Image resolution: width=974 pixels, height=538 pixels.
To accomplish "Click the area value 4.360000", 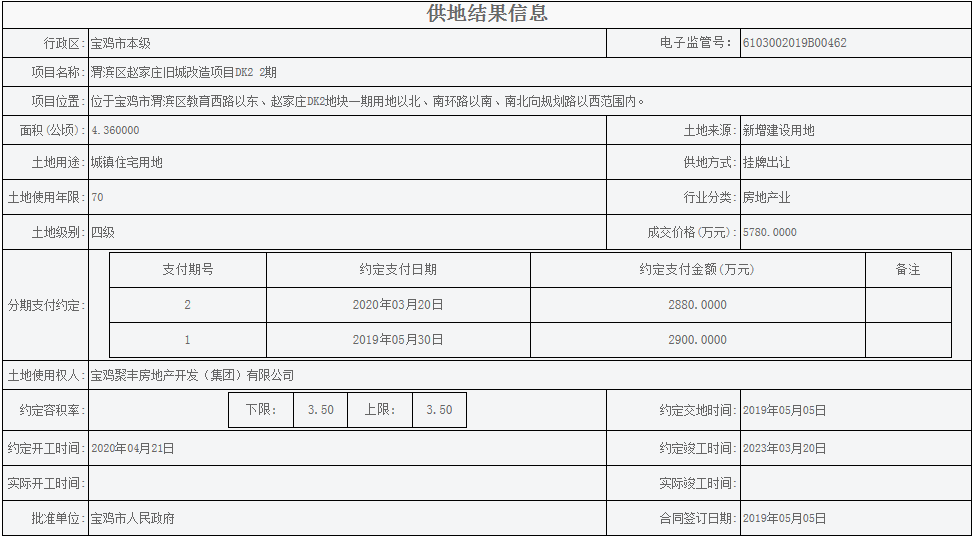I will point(115,131).
